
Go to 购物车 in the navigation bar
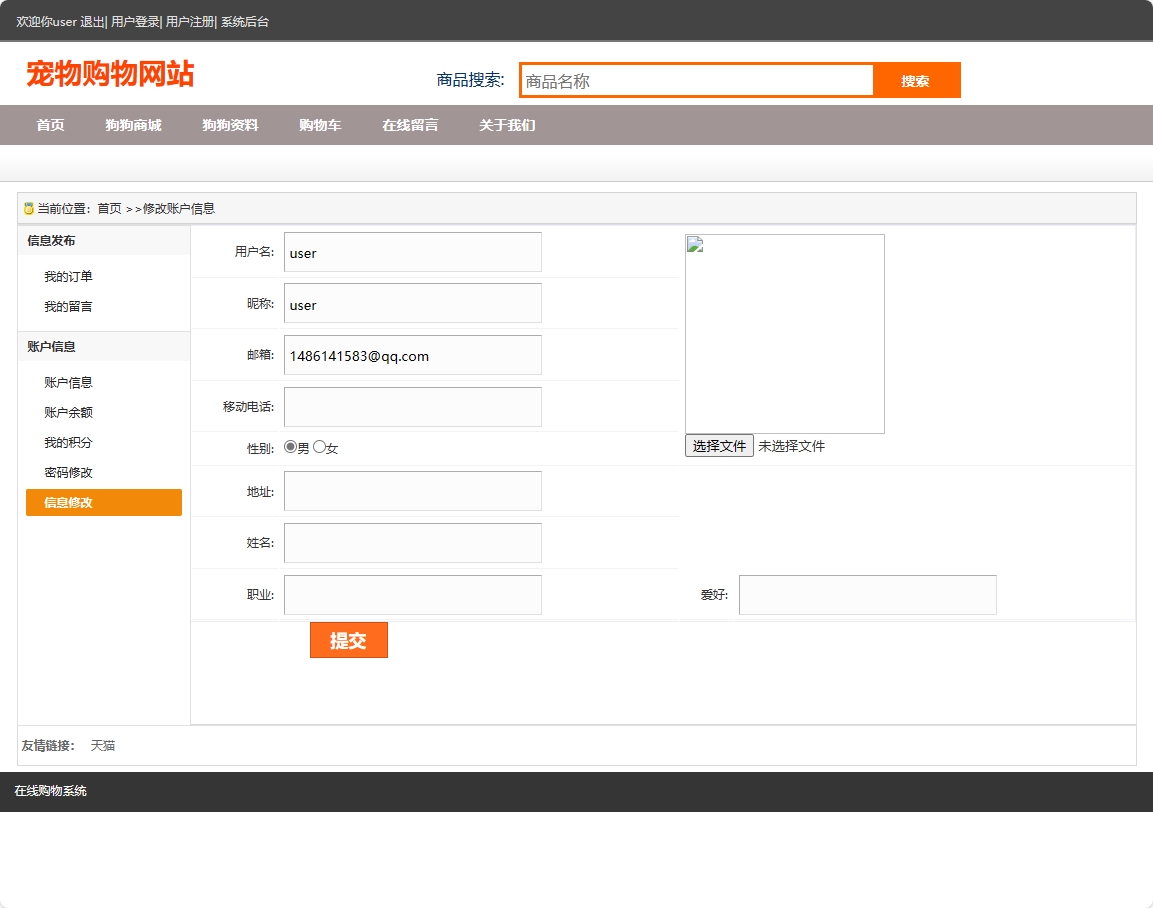click(320, 125)
